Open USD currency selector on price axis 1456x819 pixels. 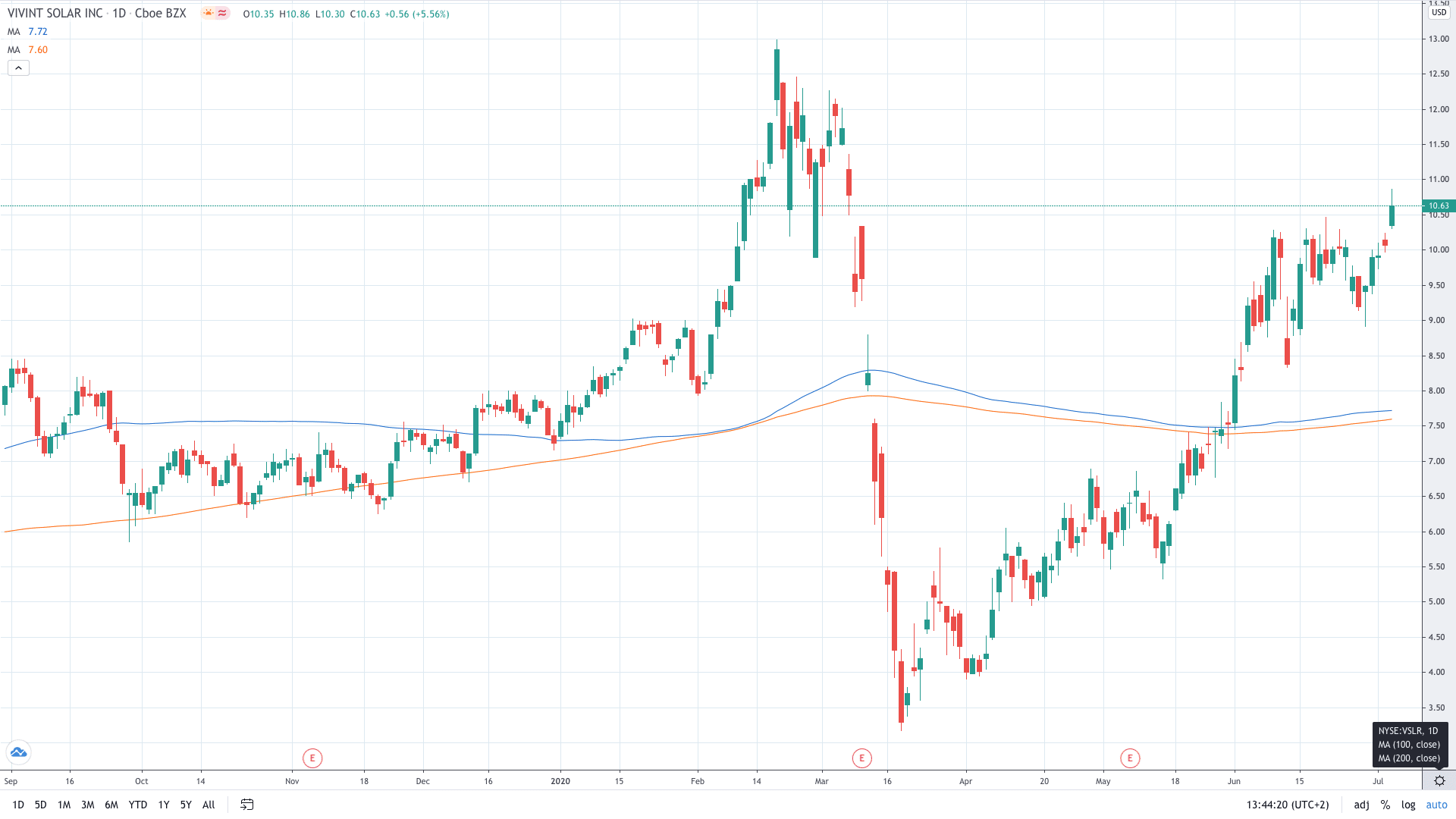tap(1439, 12)
